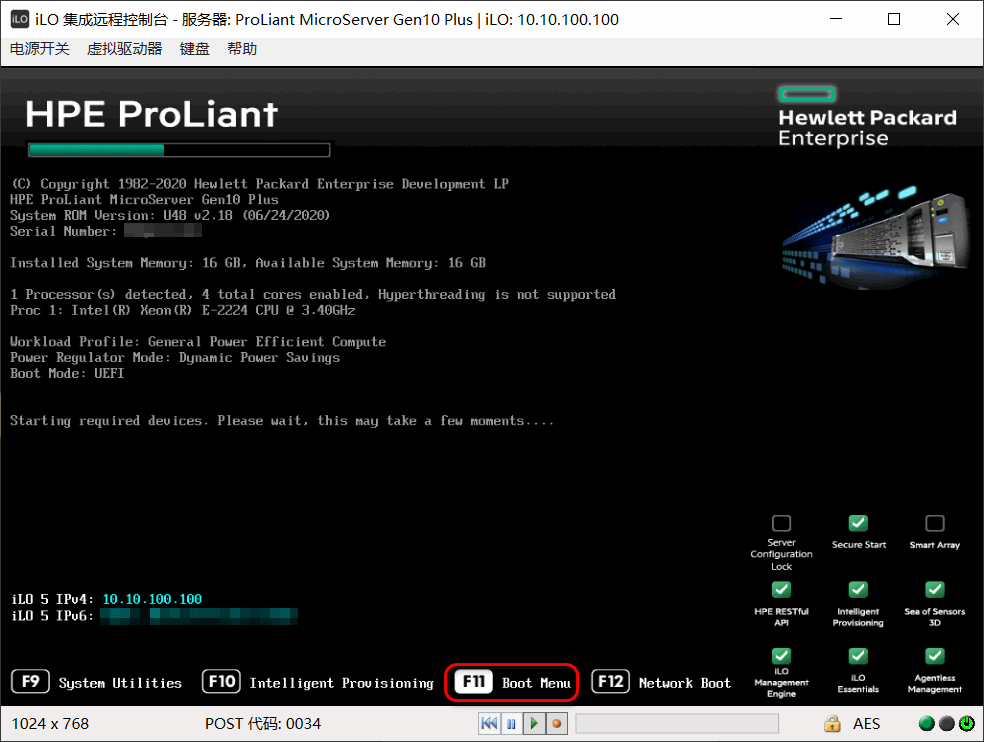Click the F12 Network Boot key
The height and width of the screenshot is (742, 984).
(x=610, y=682)
